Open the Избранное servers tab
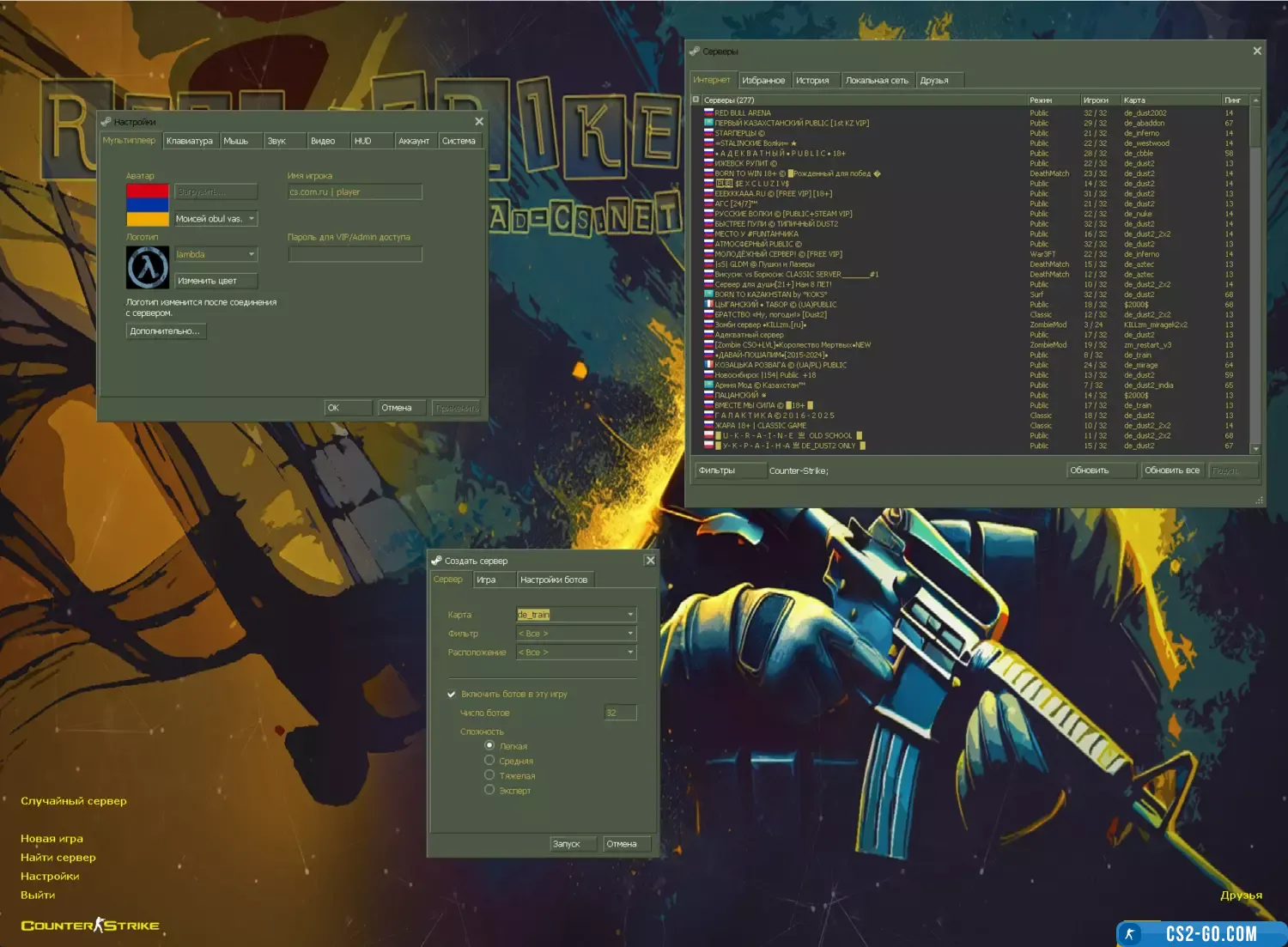The width and height of the screenshot is (1288, 947). (x=763, y=81)
